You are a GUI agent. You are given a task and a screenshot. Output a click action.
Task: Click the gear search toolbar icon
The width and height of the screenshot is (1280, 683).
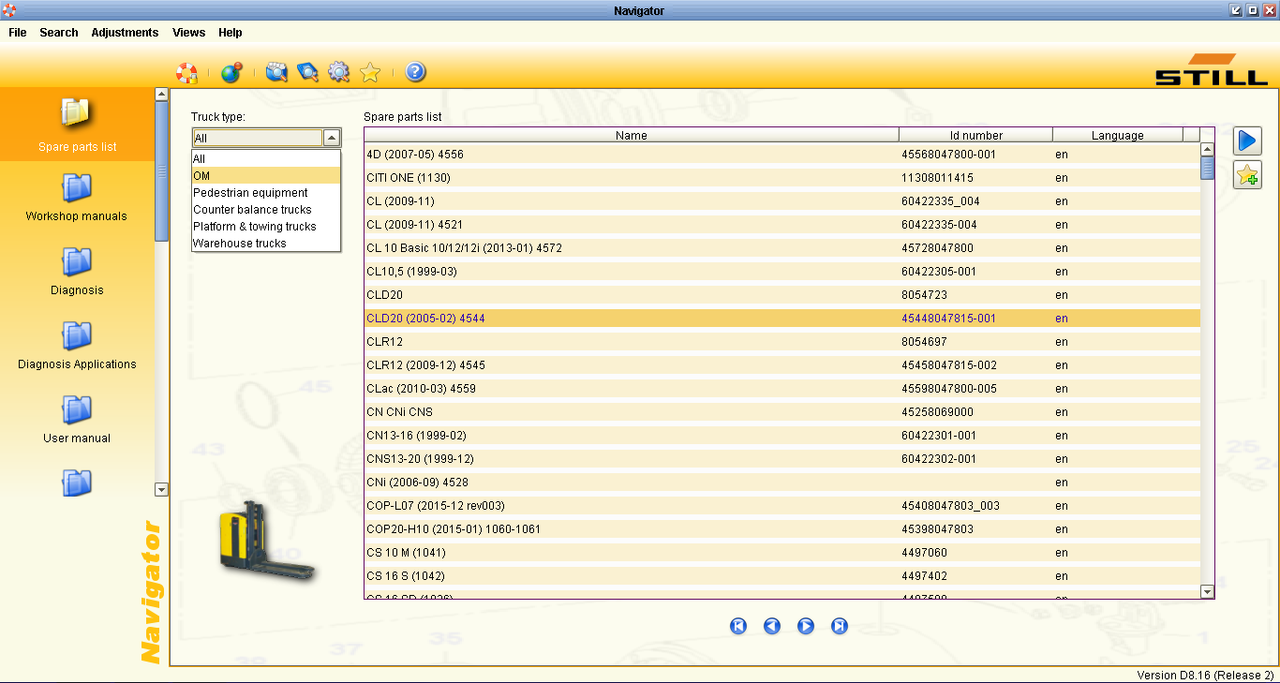339,72
